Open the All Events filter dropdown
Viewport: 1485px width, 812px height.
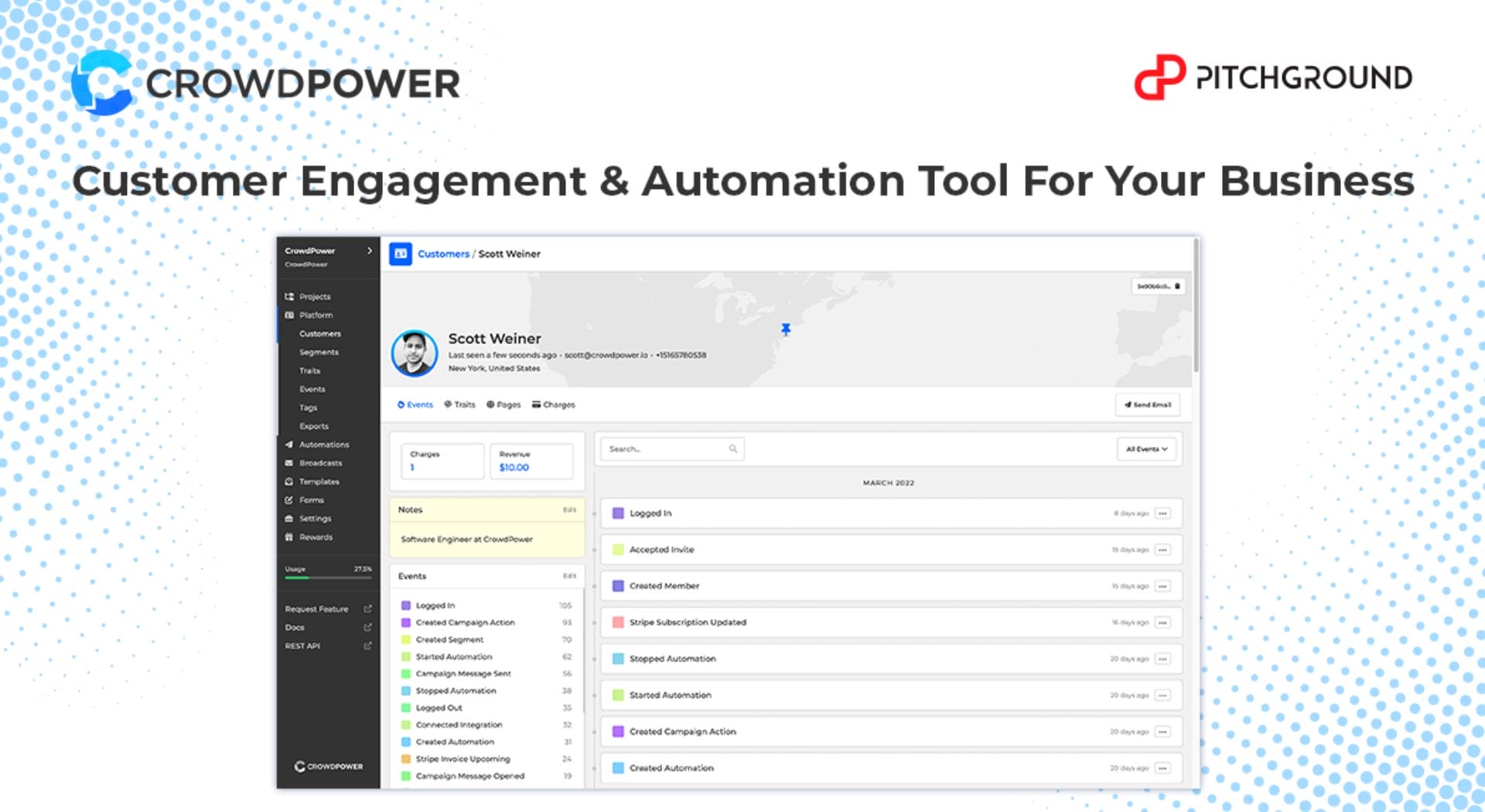1146,449
